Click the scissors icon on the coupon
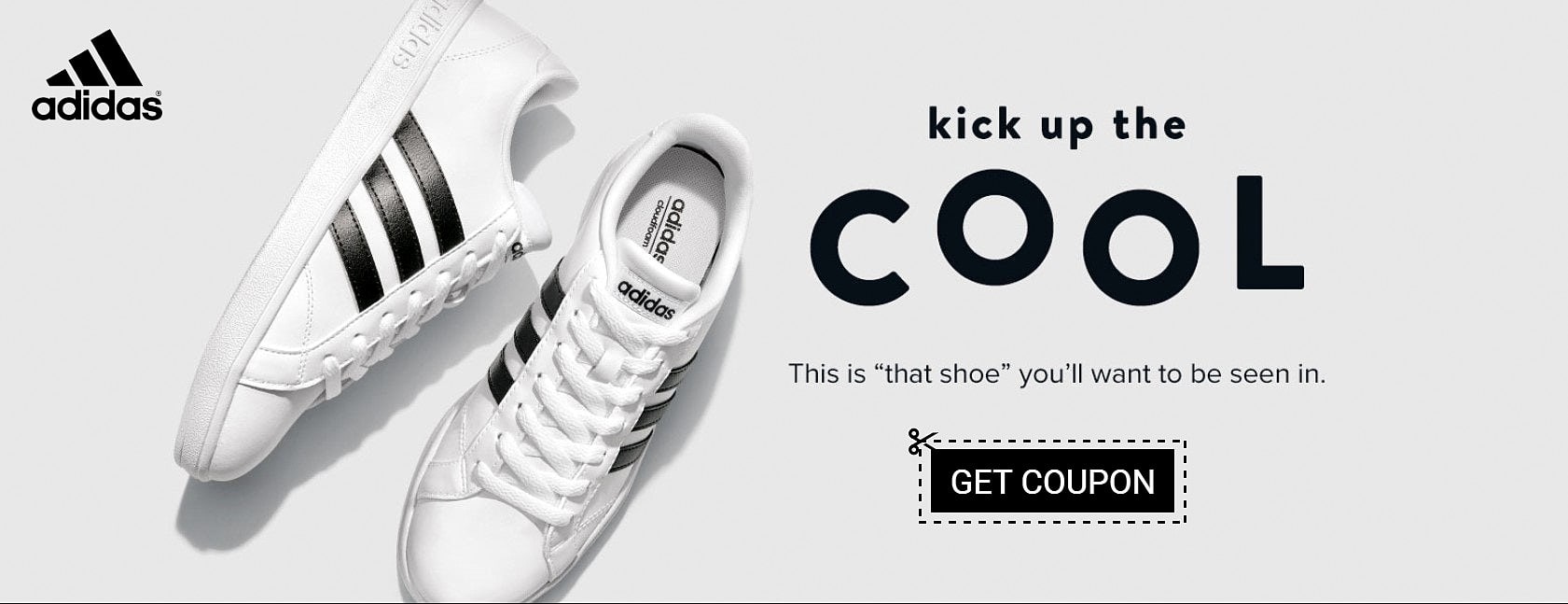 click(x=922, y=442)
